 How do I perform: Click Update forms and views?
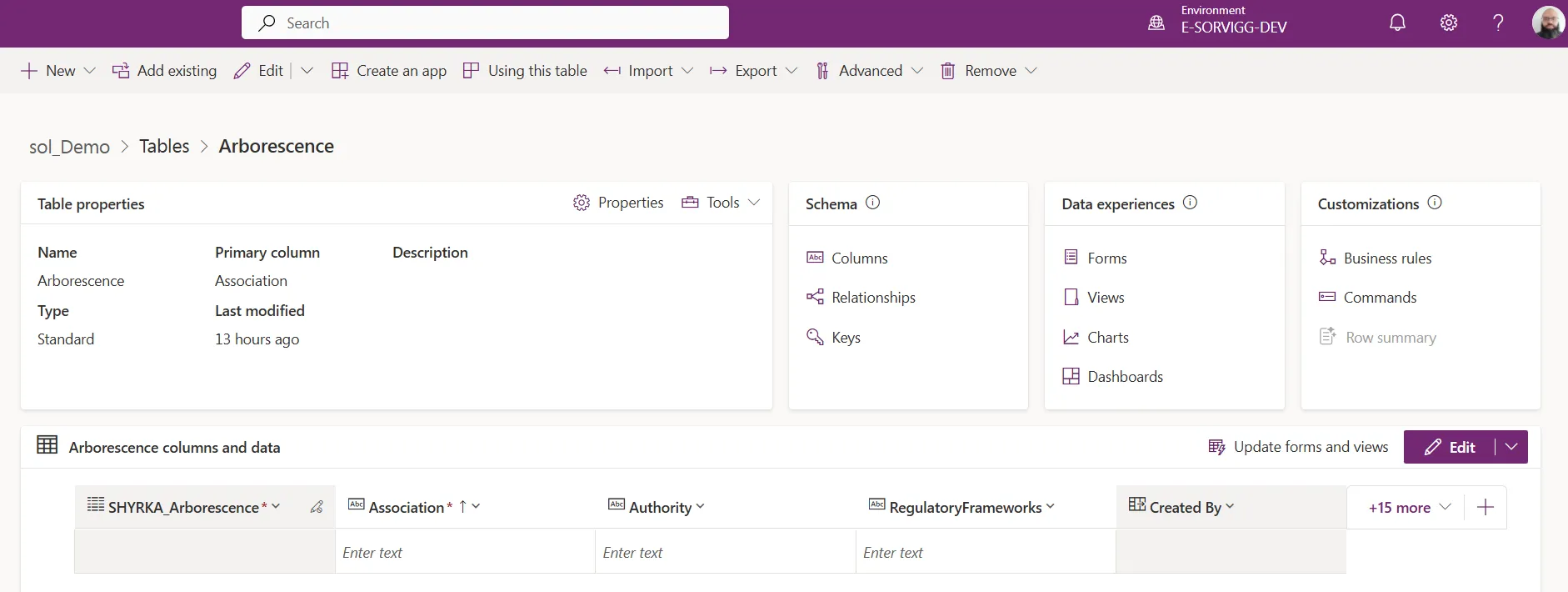pos(1298,447)
